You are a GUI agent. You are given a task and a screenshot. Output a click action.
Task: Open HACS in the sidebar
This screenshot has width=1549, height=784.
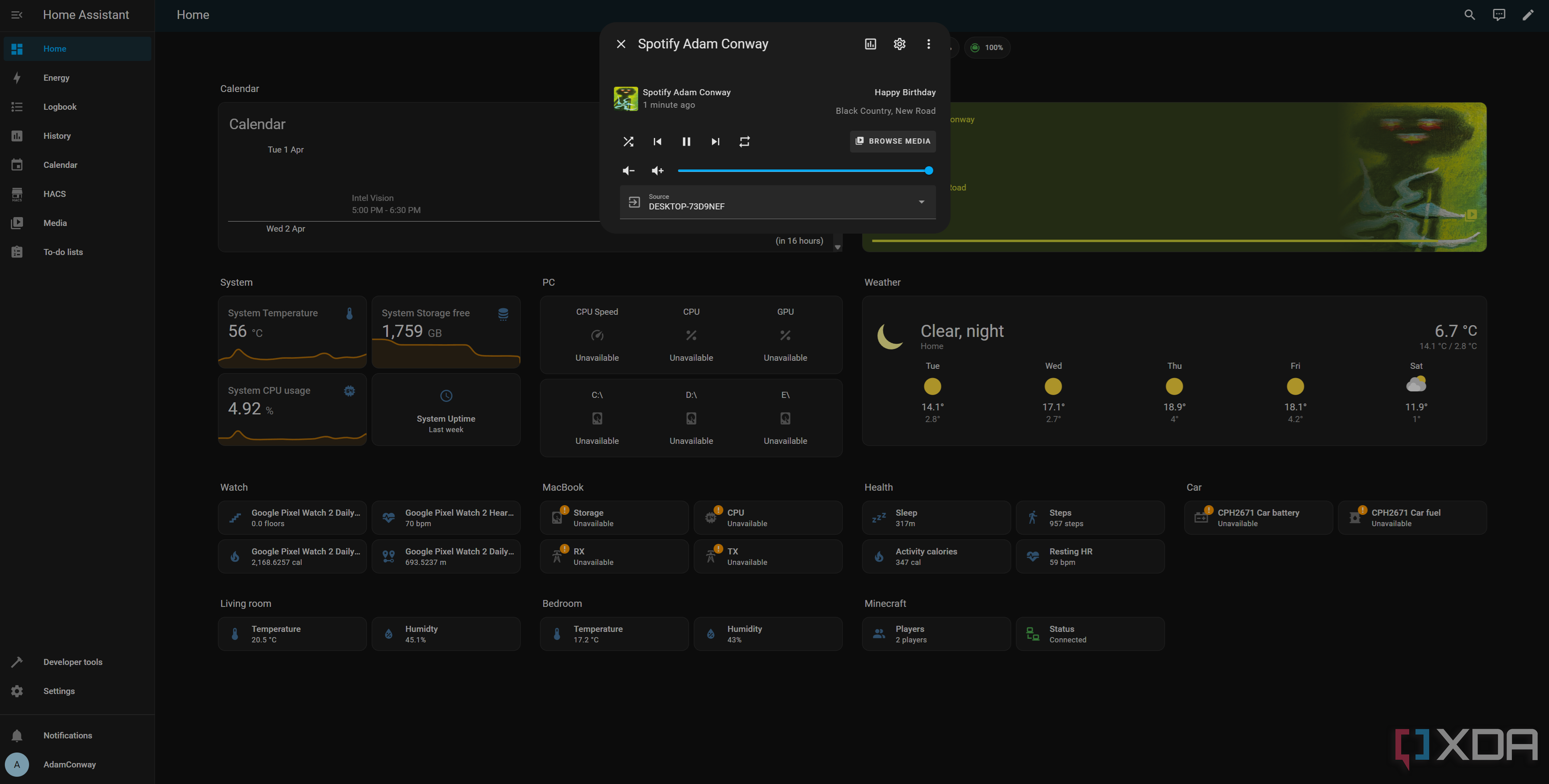tap(77, 194)
